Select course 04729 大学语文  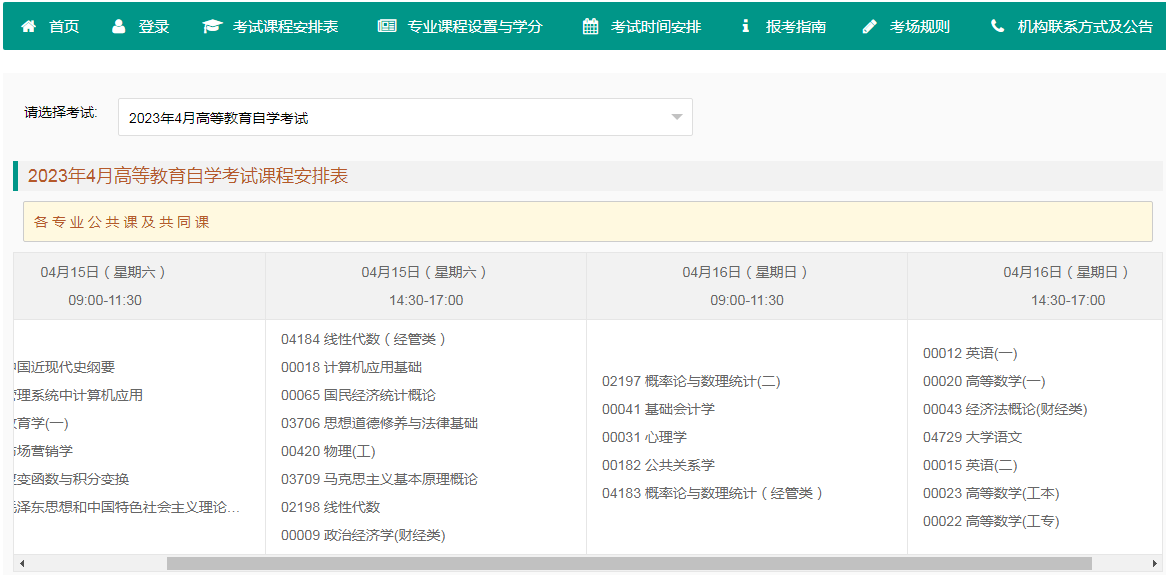click(x=972, y=437)
